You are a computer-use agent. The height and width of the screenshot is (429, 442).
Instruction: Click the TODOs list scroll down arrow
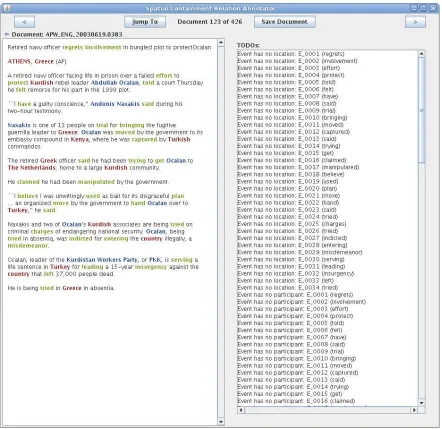pos(422,403)
